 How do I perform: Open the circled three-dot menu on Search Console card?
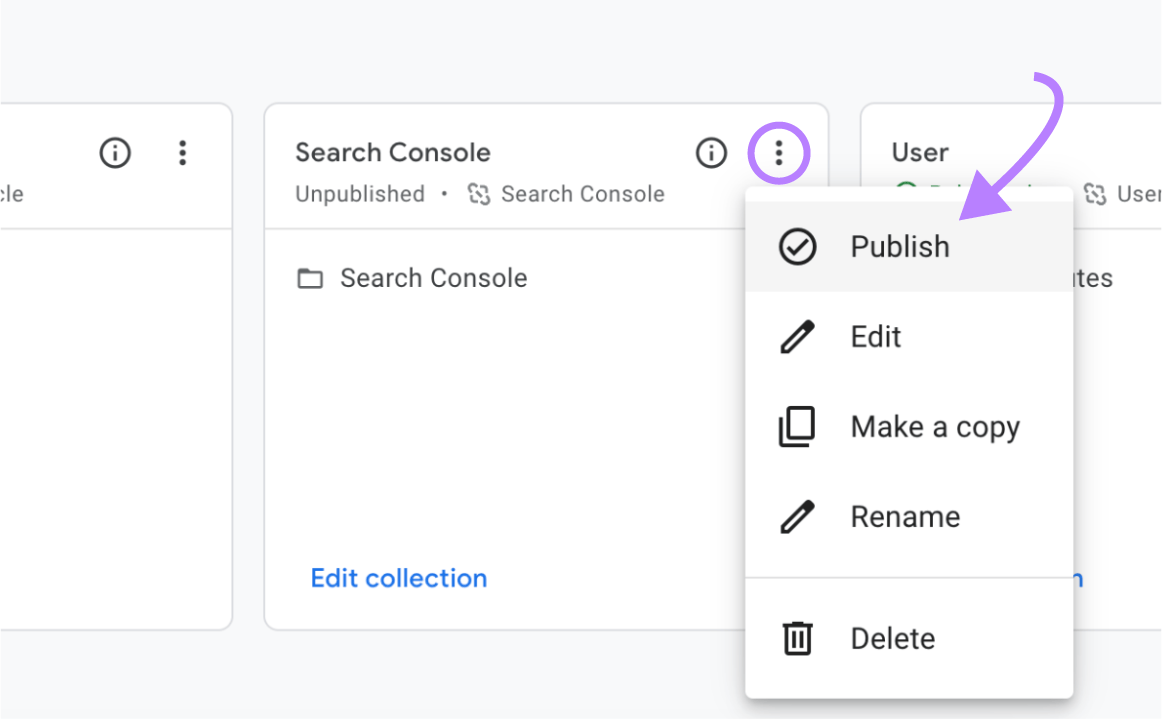[x=778, y=153]
